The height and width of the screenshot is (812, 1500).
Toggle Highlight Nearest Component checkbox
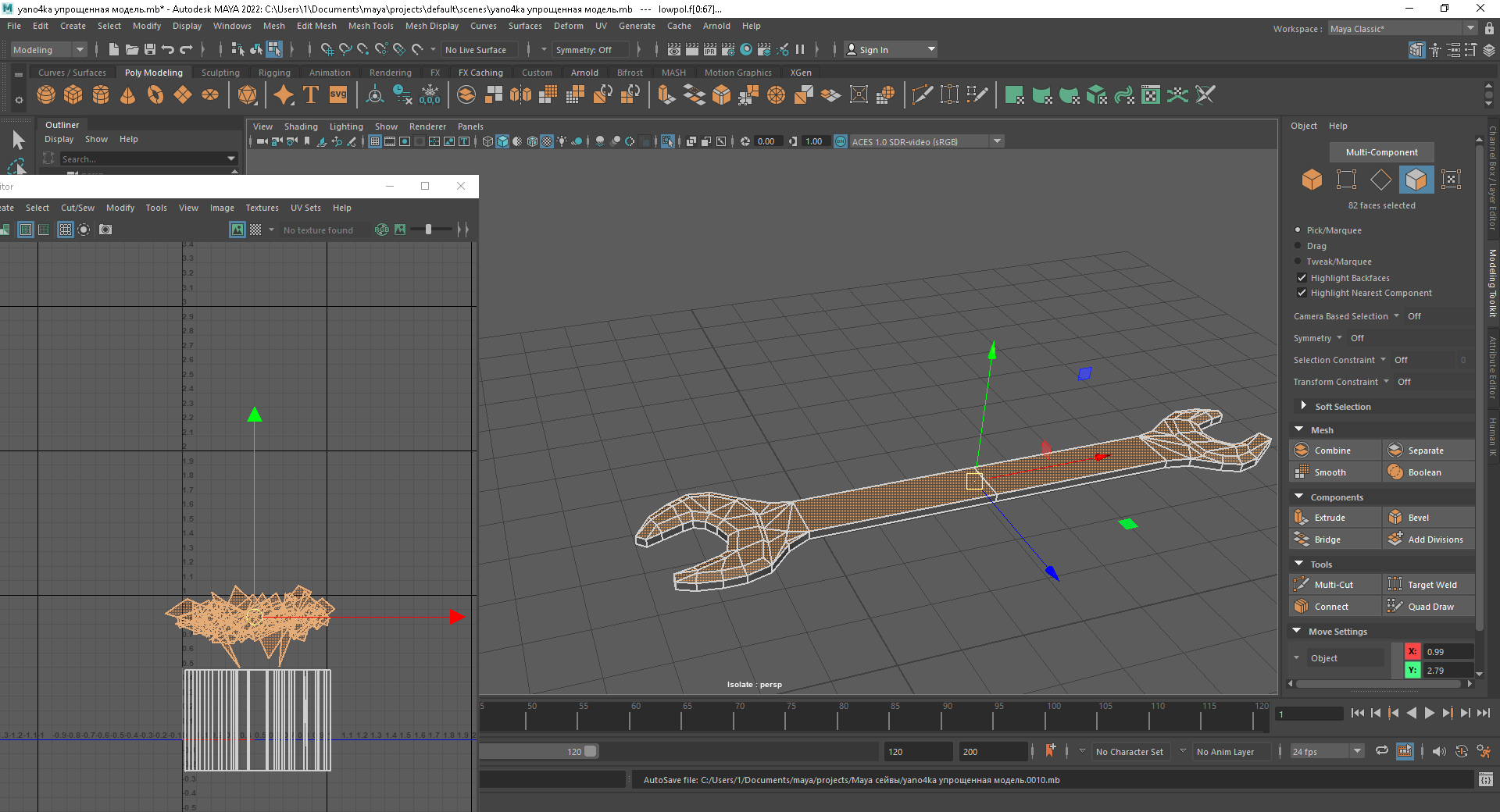tap(1302, 293)
